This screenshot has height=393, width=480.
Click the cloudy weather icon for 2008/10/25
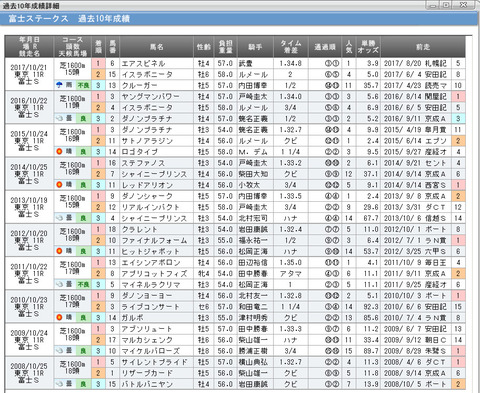59,384
